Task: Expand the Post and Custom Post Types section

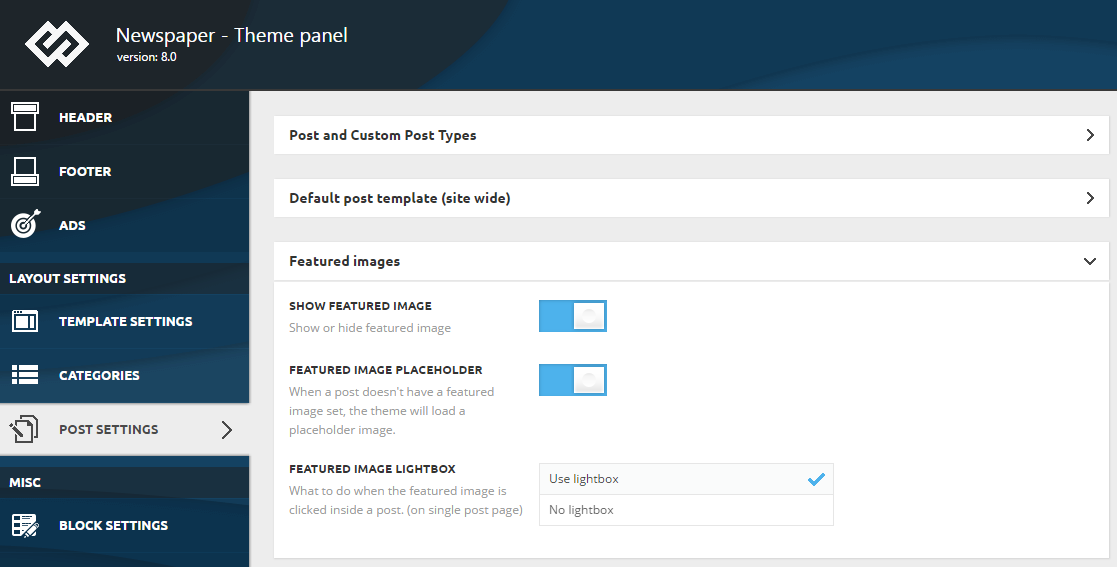Action: click(x=691, y=135)
